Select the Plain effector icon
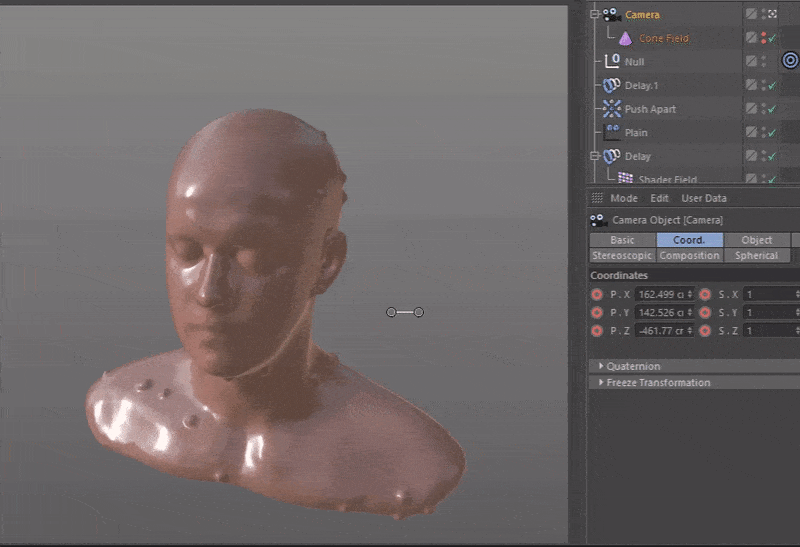Image resolution: width=800 pixels, height=547 pixels. tap(612, 132)
